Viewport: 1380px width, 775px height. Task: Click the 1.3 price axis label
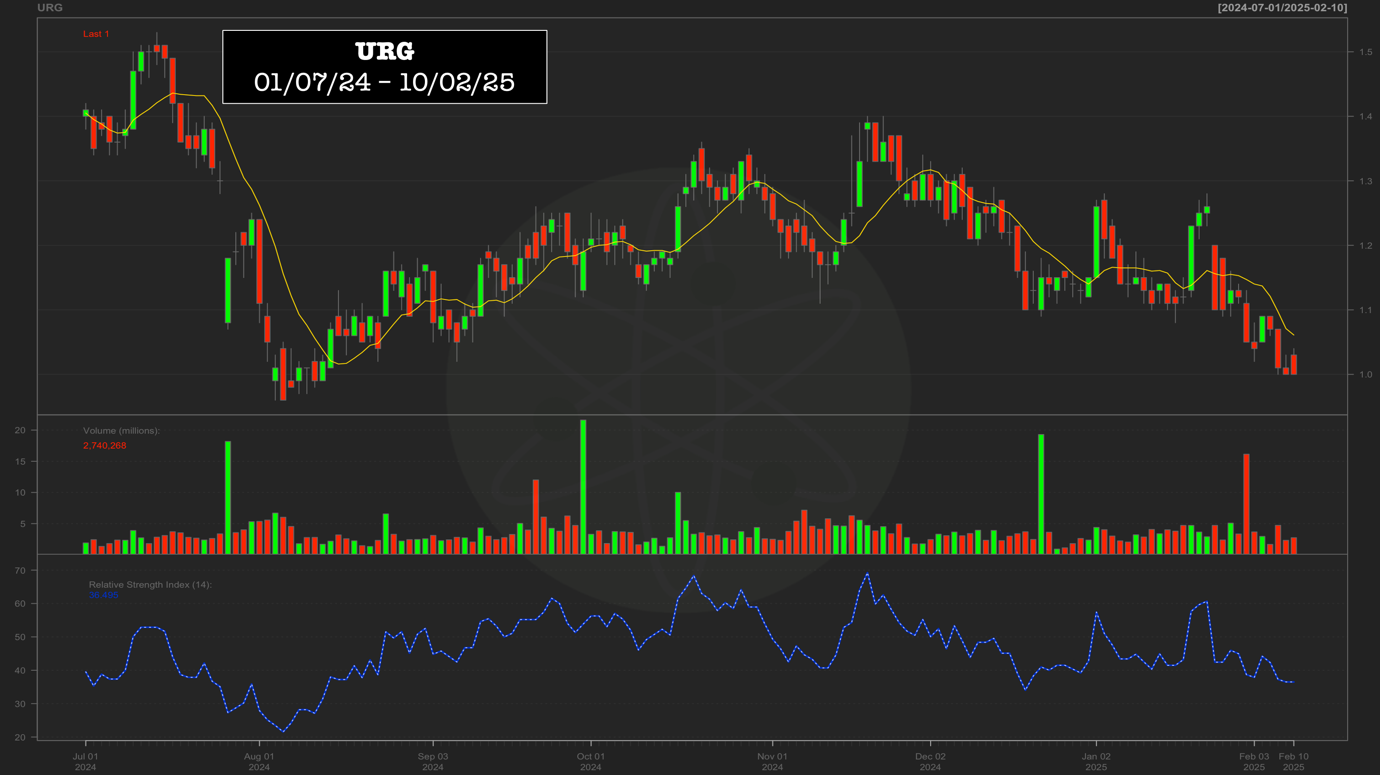coord(1365,181)
